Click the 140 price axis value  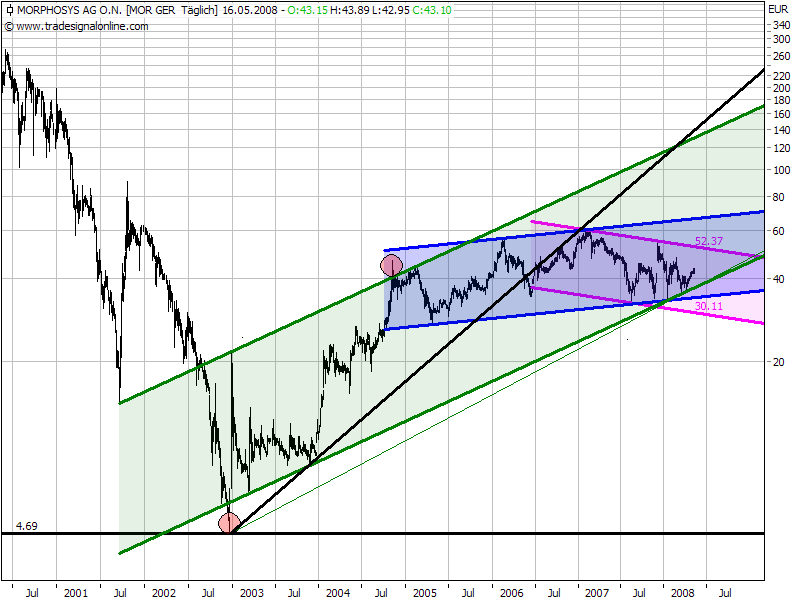[782, 130]
